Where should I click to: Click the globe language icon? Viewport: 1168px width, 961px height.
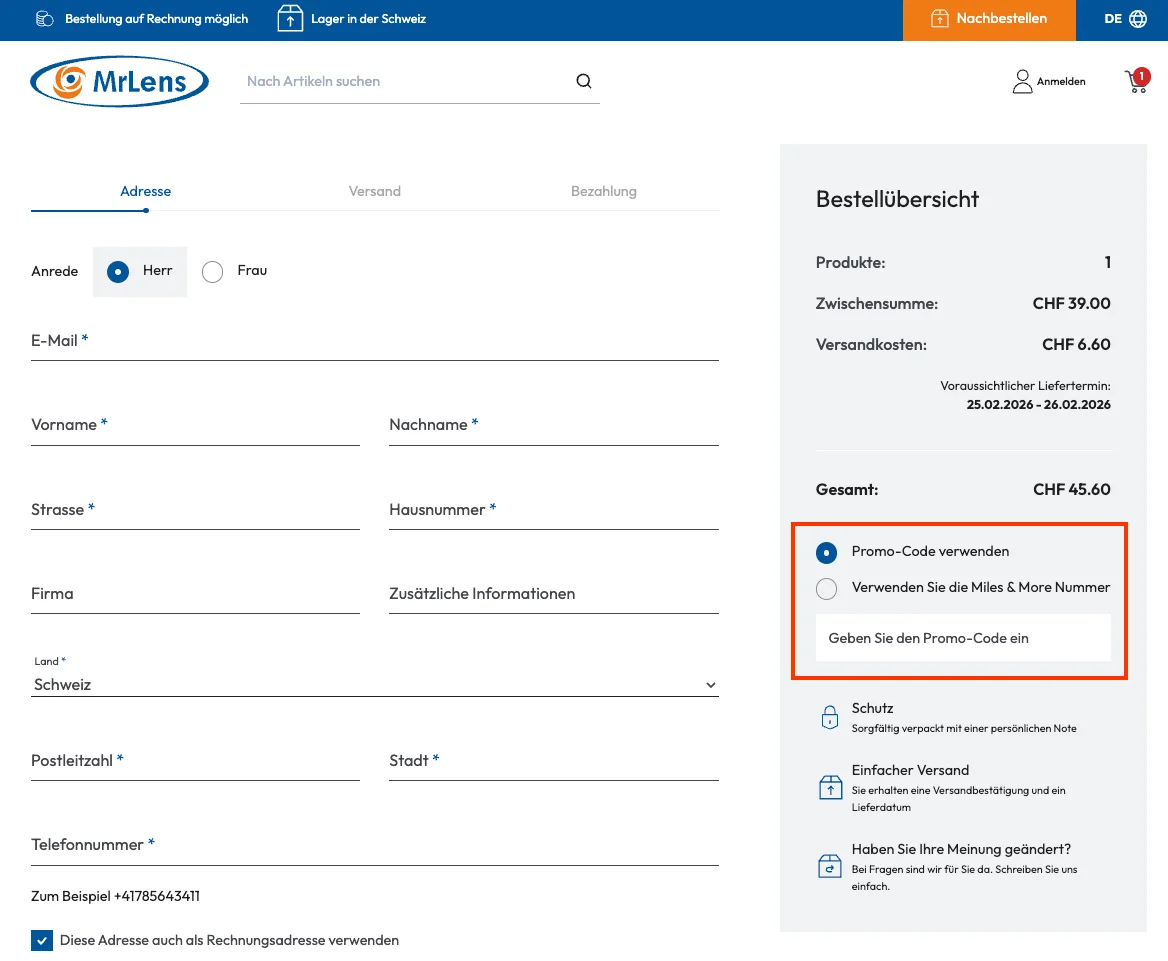[1138, 19]
